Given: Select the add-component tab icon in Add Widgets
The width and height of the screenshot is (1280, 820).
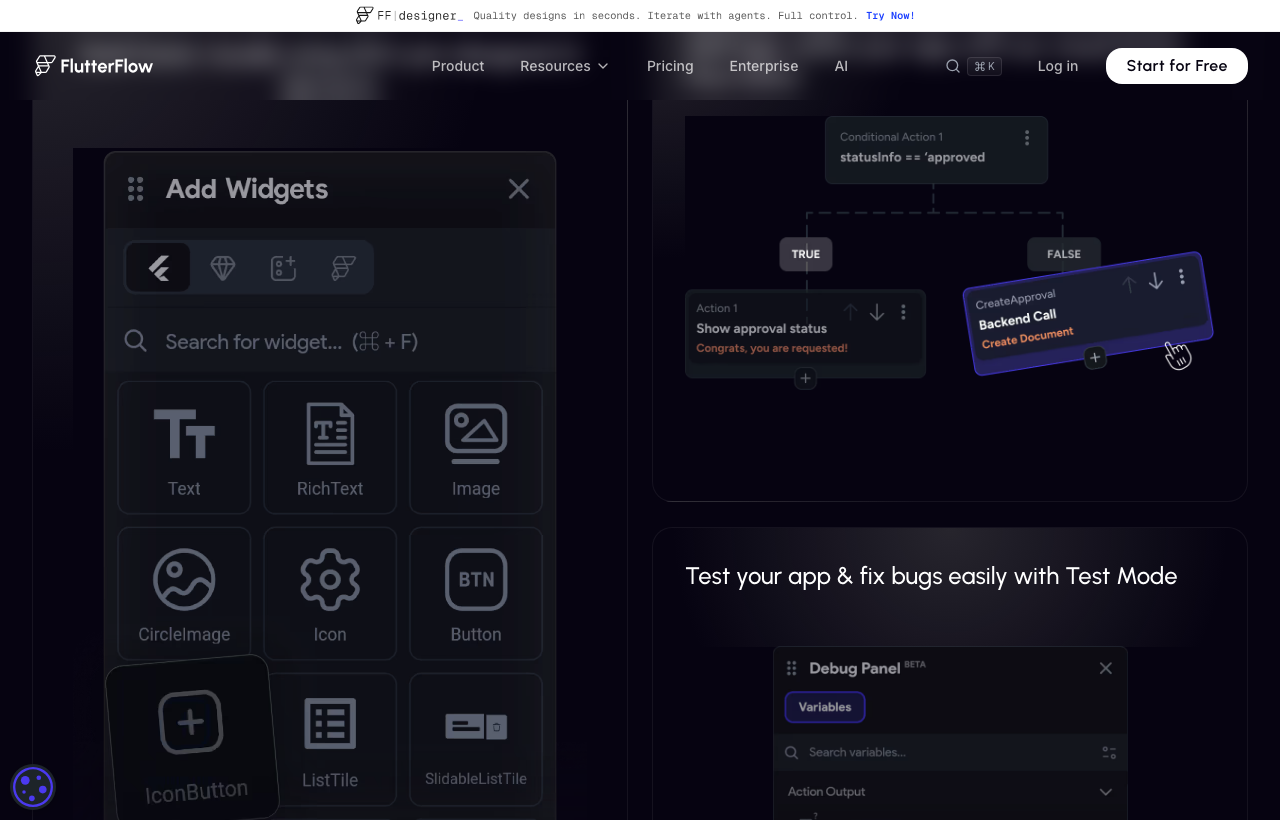Looking at the screenshot, I should pyautogui.click(x=283, y=267).
